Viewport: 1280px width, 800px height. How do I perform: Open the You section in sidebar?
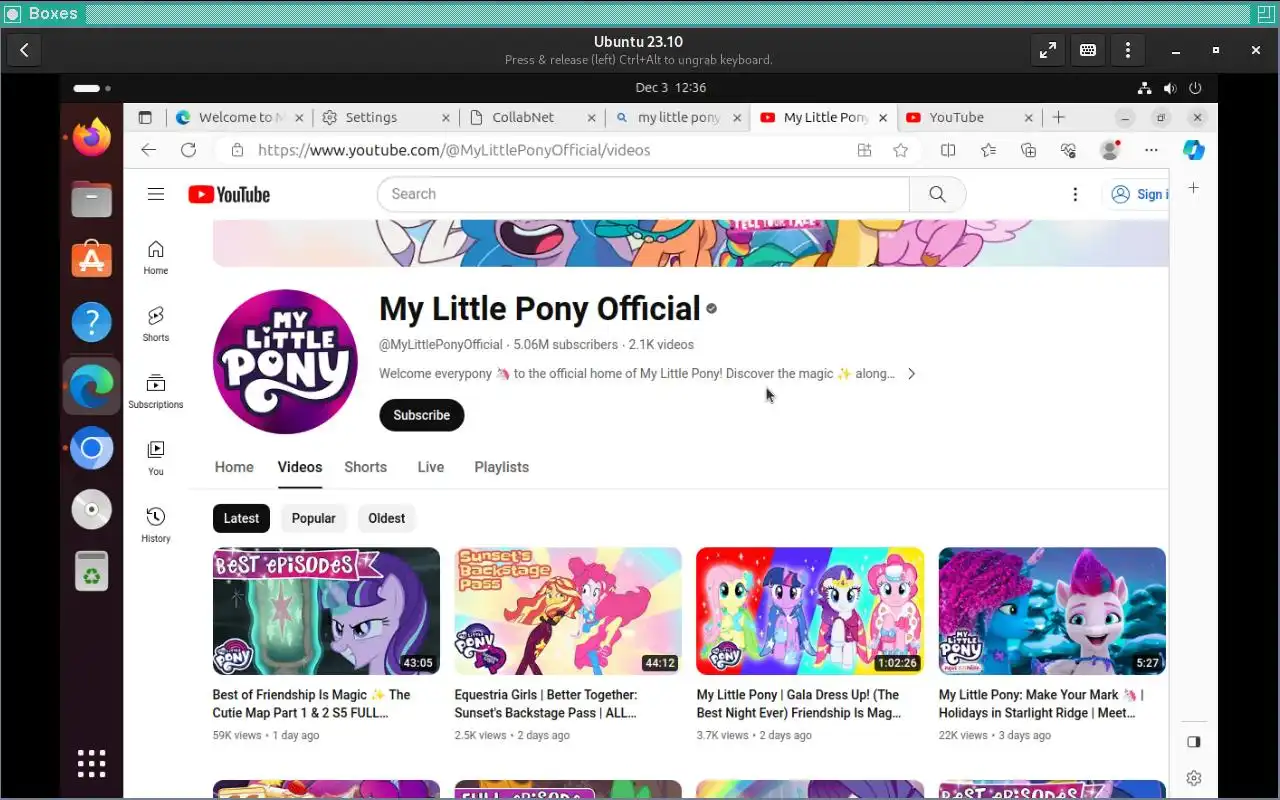click(156, 458)
